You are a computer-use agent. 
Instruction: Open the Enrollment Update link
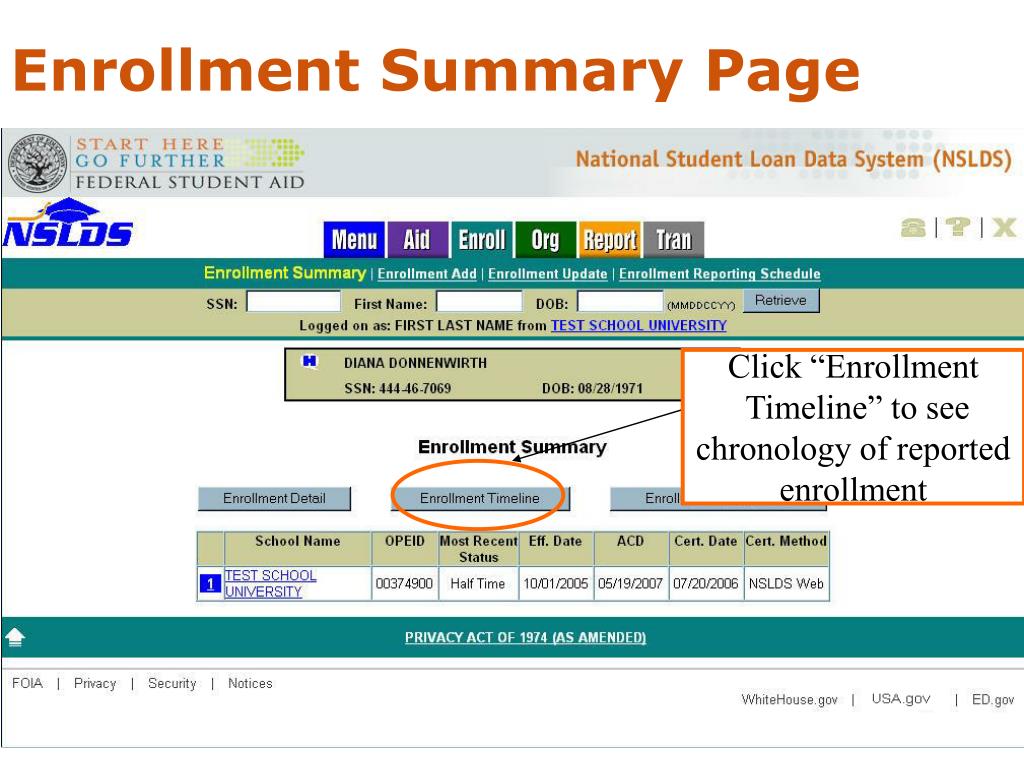[548, 274]
